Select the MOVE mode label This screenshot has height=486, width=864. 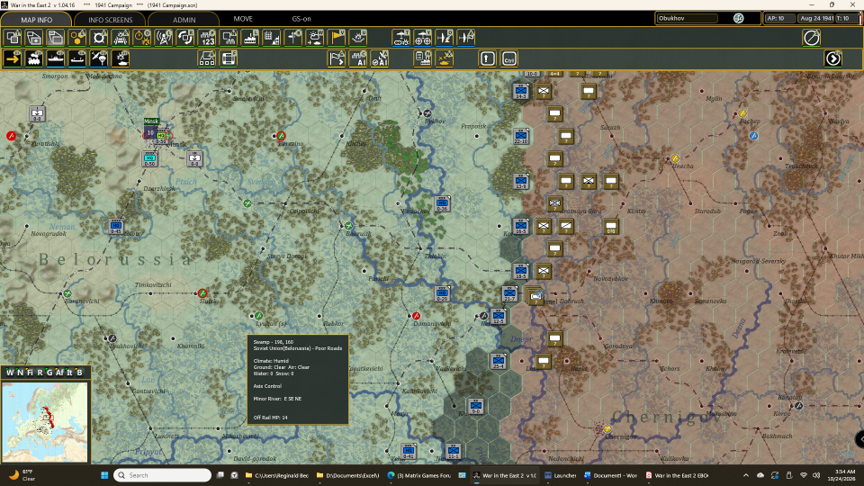pos(243,19)
